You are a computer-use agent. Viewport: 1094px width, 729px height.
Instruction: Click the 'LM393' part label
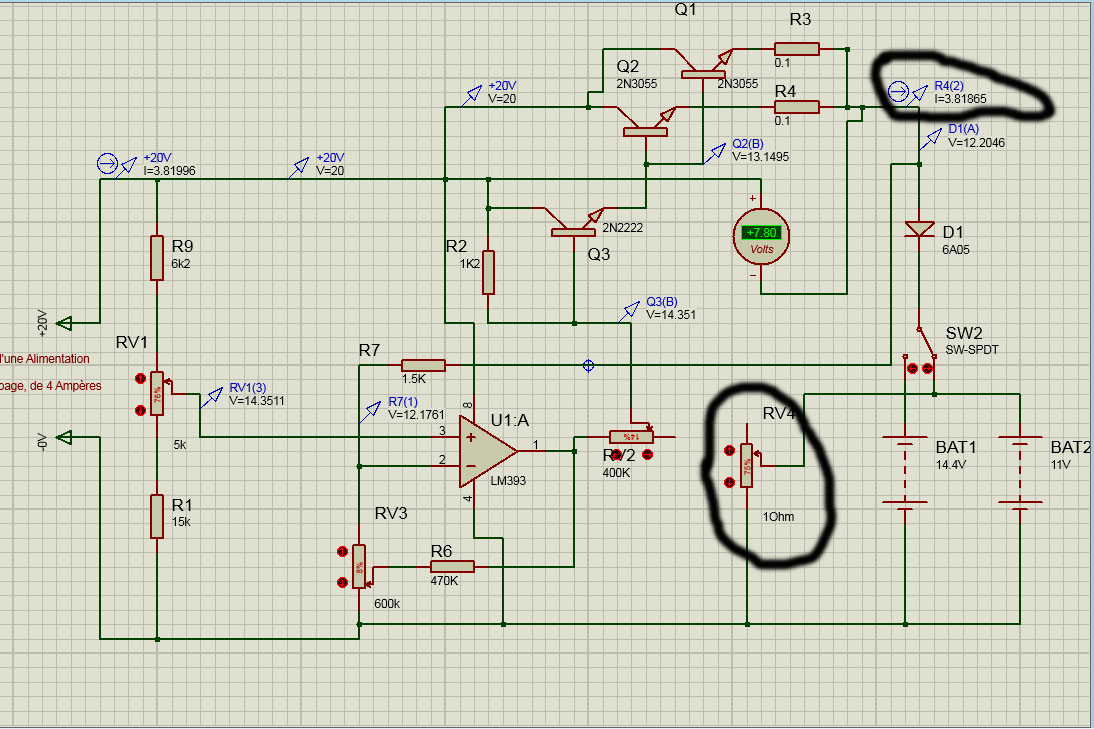coord(508,481)
